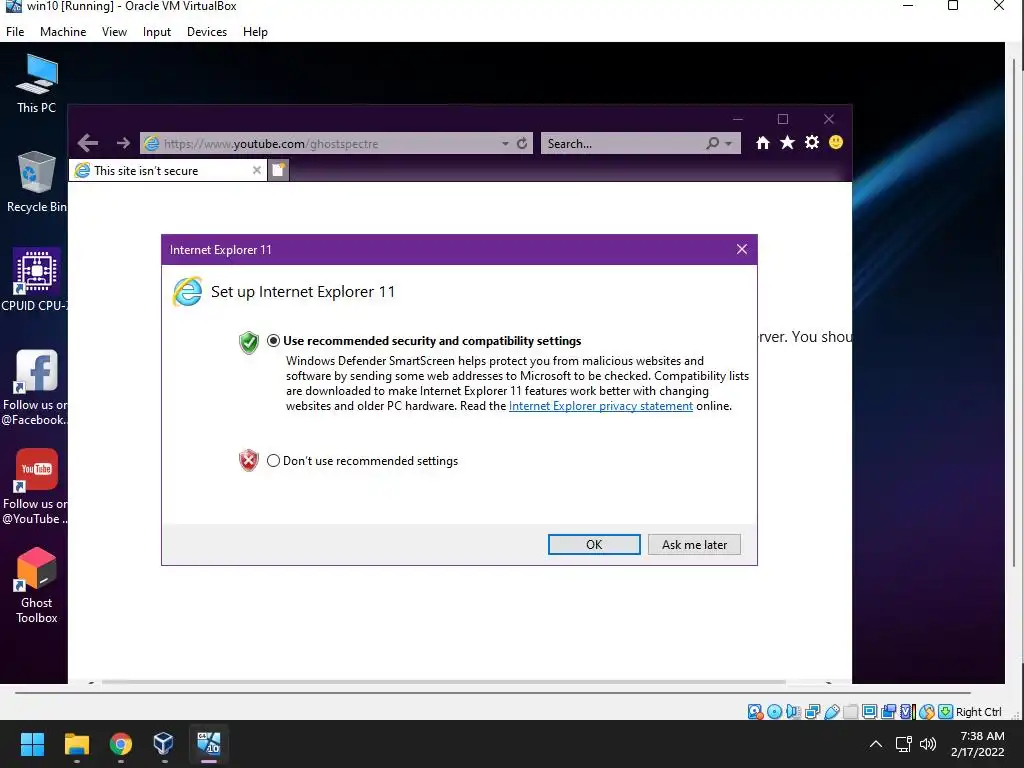Image resolution: width=1024 pixels, height=768 pixels.
Task: Click the VirtualBox optical disc status icon
Action: pyautogui.click(x=775, y=712)
